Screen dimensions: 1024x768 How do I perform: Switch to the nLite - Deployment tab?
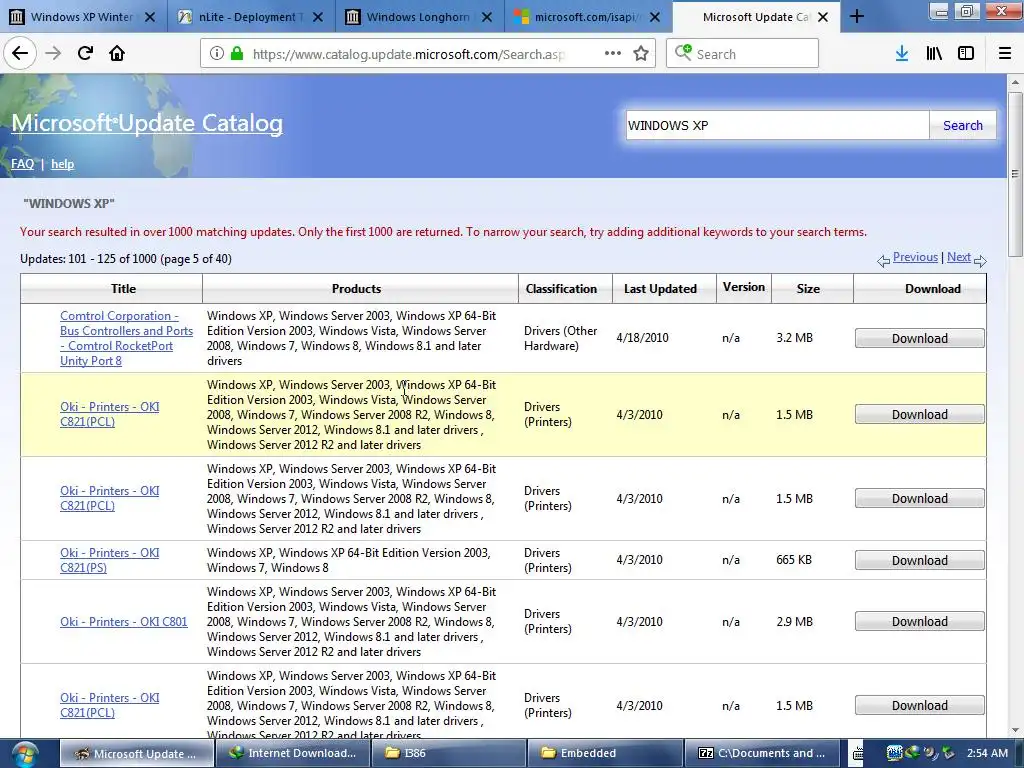click(x=251, y=17)
